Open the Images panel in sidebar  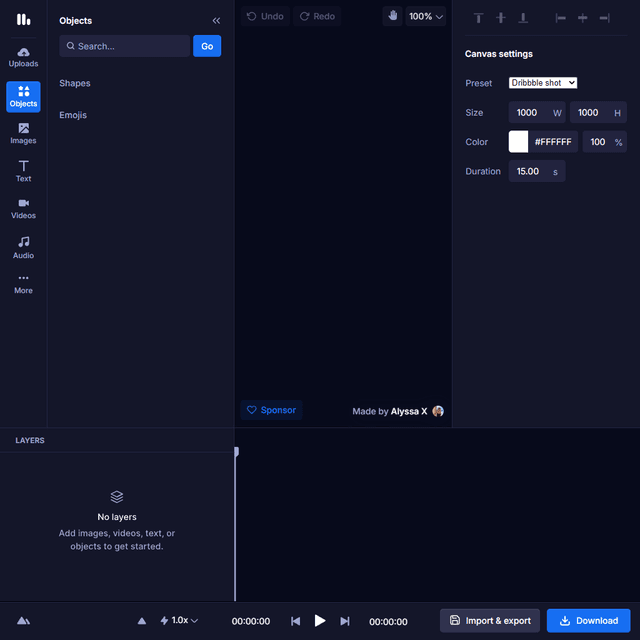pyautogui.click(x=23, y=133)
